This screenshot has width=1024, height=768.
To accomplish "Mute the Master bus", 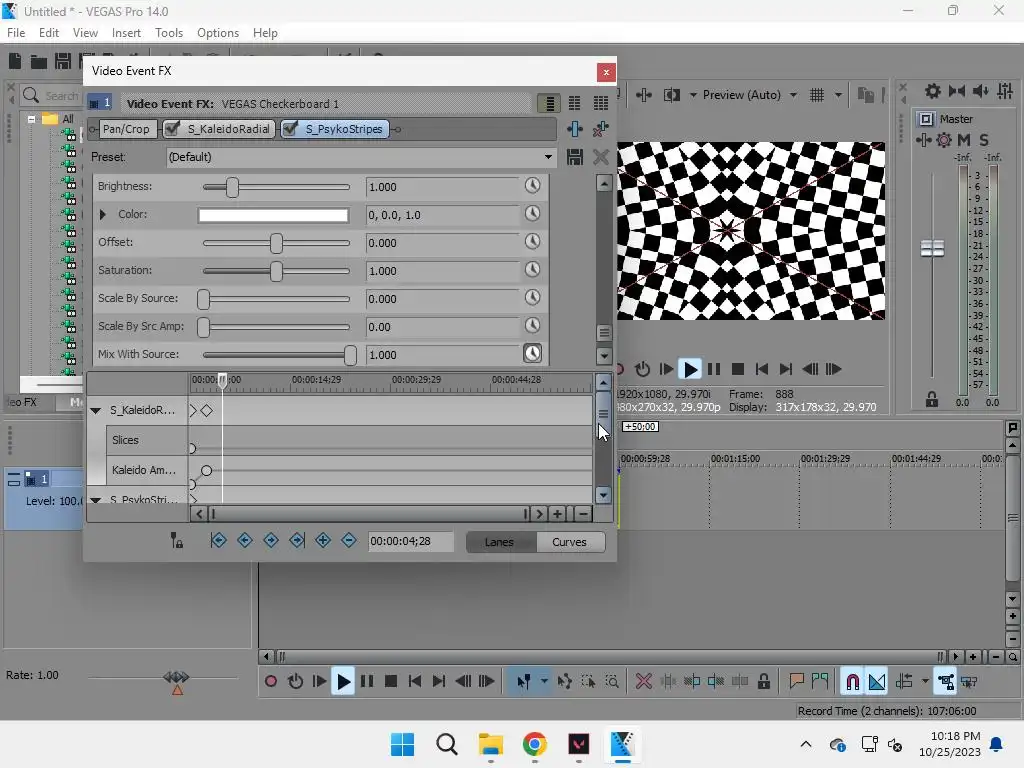I will (964, 140).
